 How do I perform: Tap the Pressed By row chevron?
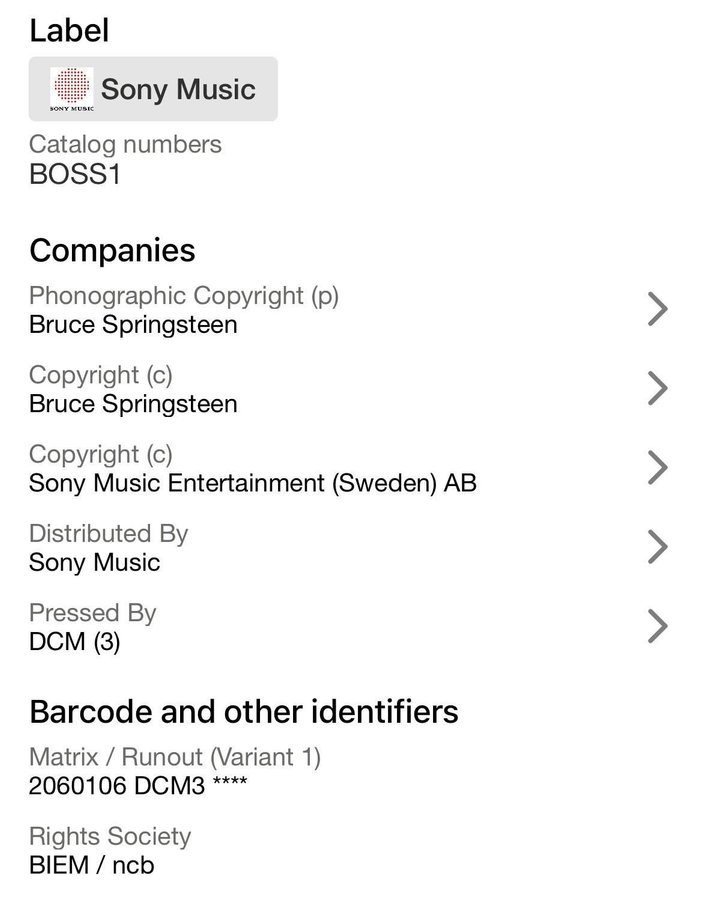click(x=657, y=626)
